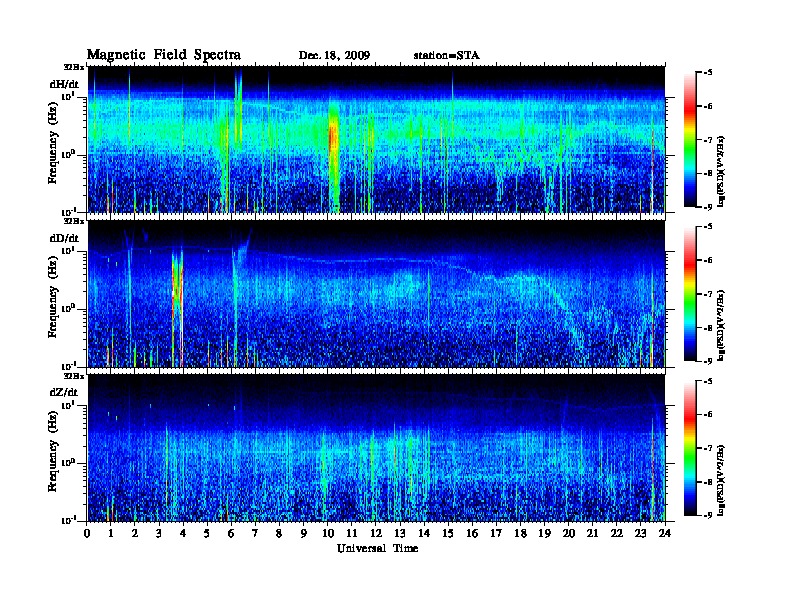
Task: Select the date "Dec. 18, 2009"
Action: pyautogui.click(x=334, y=55)
